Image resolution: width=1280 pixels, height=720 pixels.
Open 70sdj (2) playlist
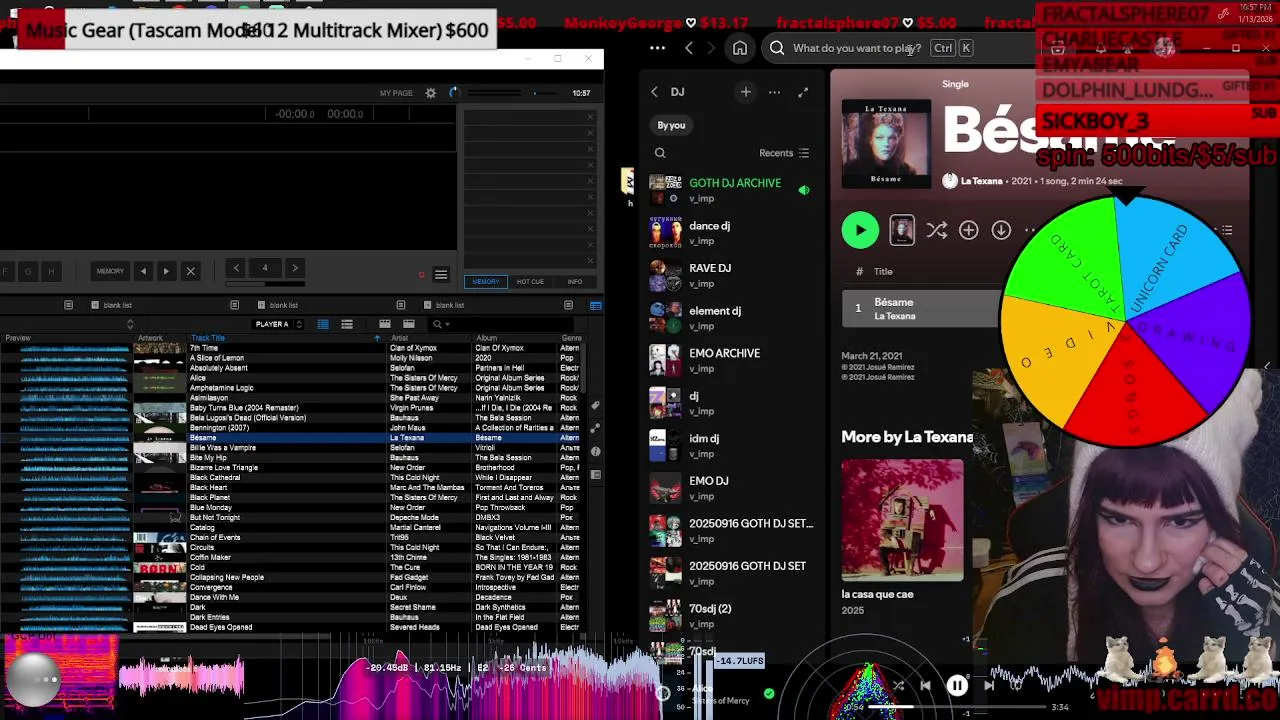click(733, 614)
